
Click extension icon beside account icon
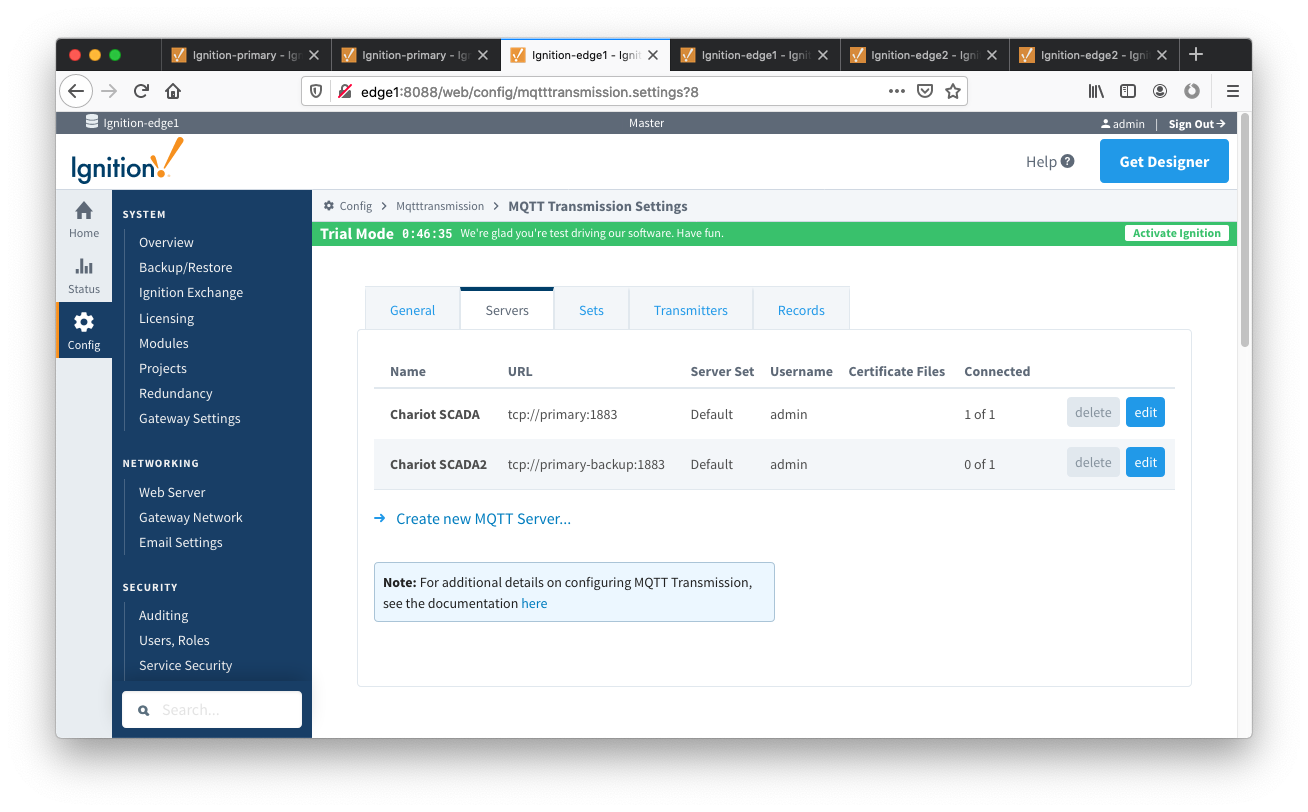click(x=1192, y=91)
